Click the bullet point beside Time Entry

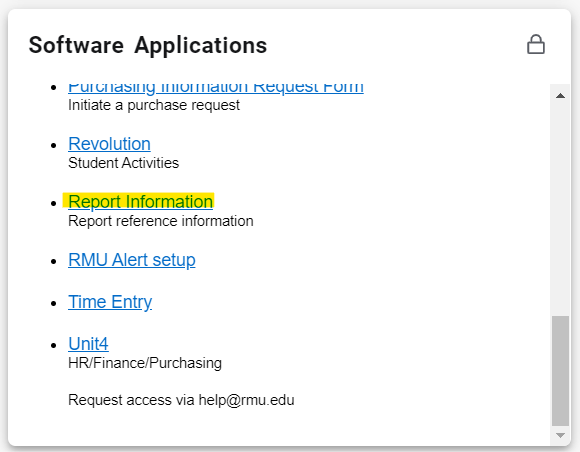54,303
